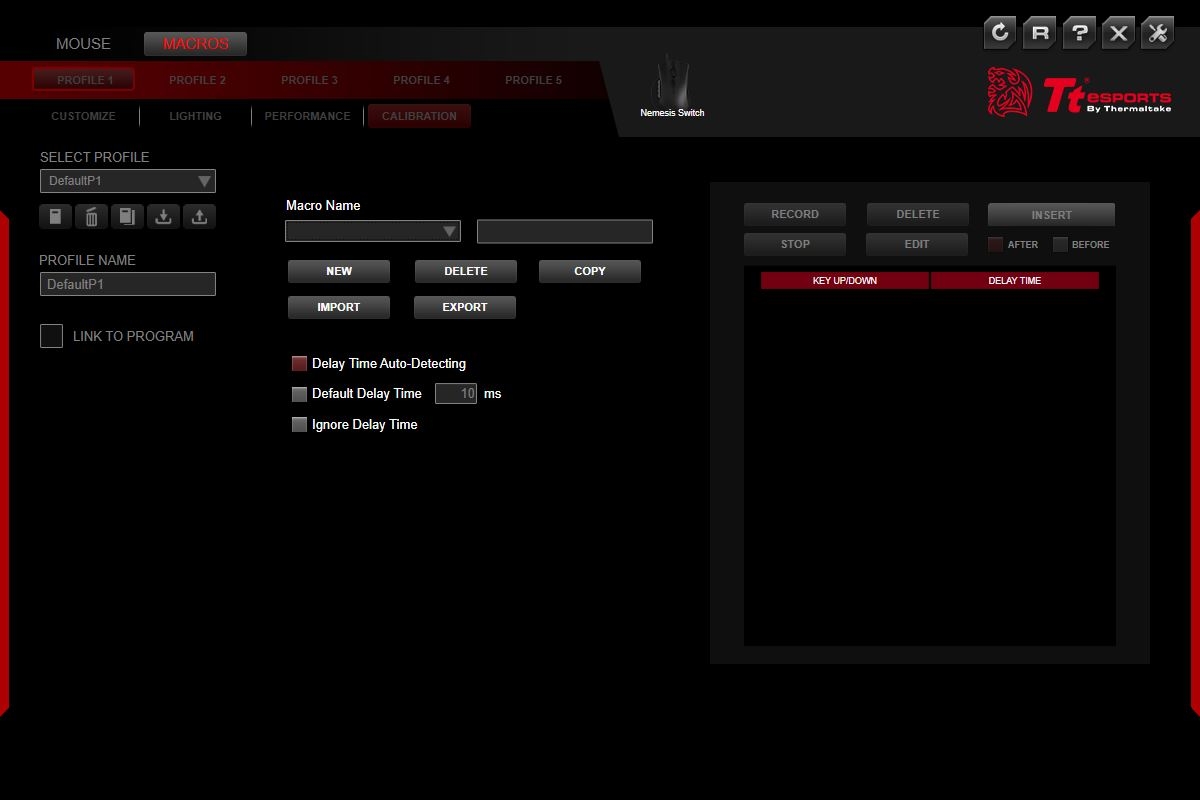Viewport: 1200px width, 800px height.
Task: Delete the profile with the trash icon
Action: pos(92,216)
